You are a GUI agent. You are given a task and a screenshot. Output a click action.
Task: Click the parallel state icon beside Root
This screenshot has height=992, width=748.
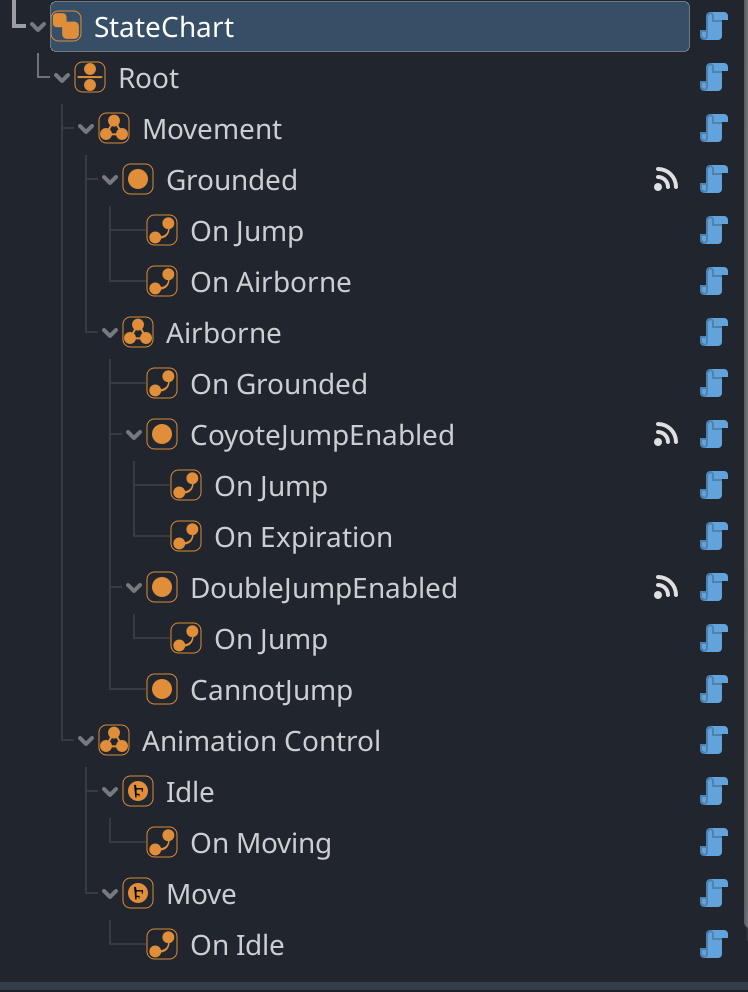pyautogui.click(x=90, y=78)
